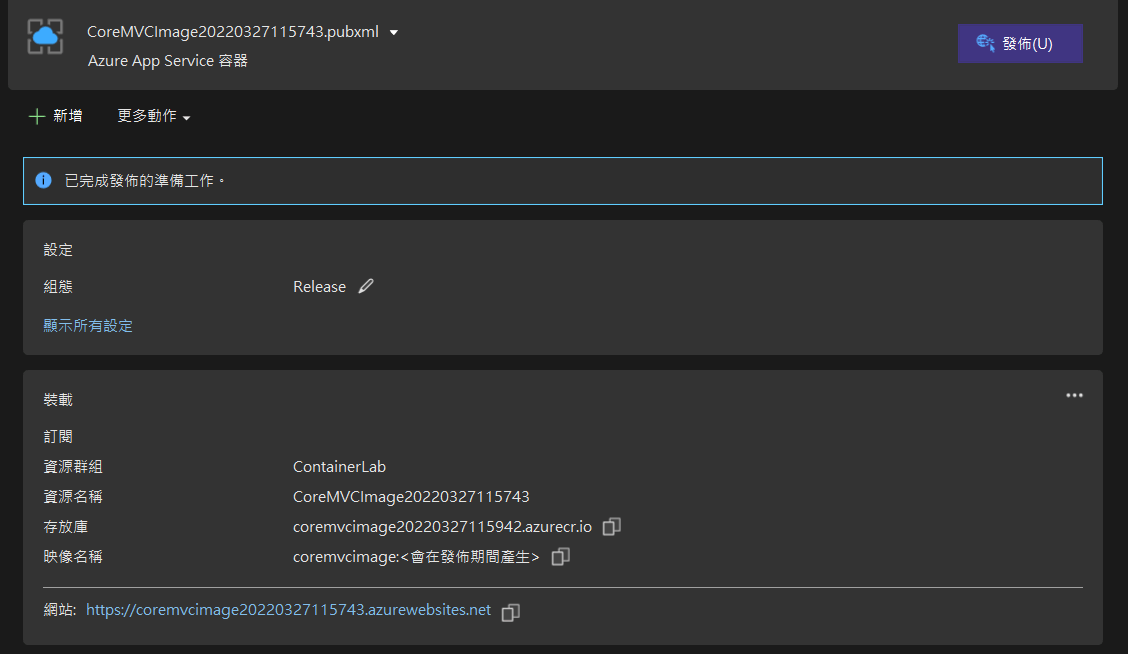Open the CoreMVCImage pubxml profile dropdown
The width and height of the screenshot is (1128, 654).
point(394,32)
